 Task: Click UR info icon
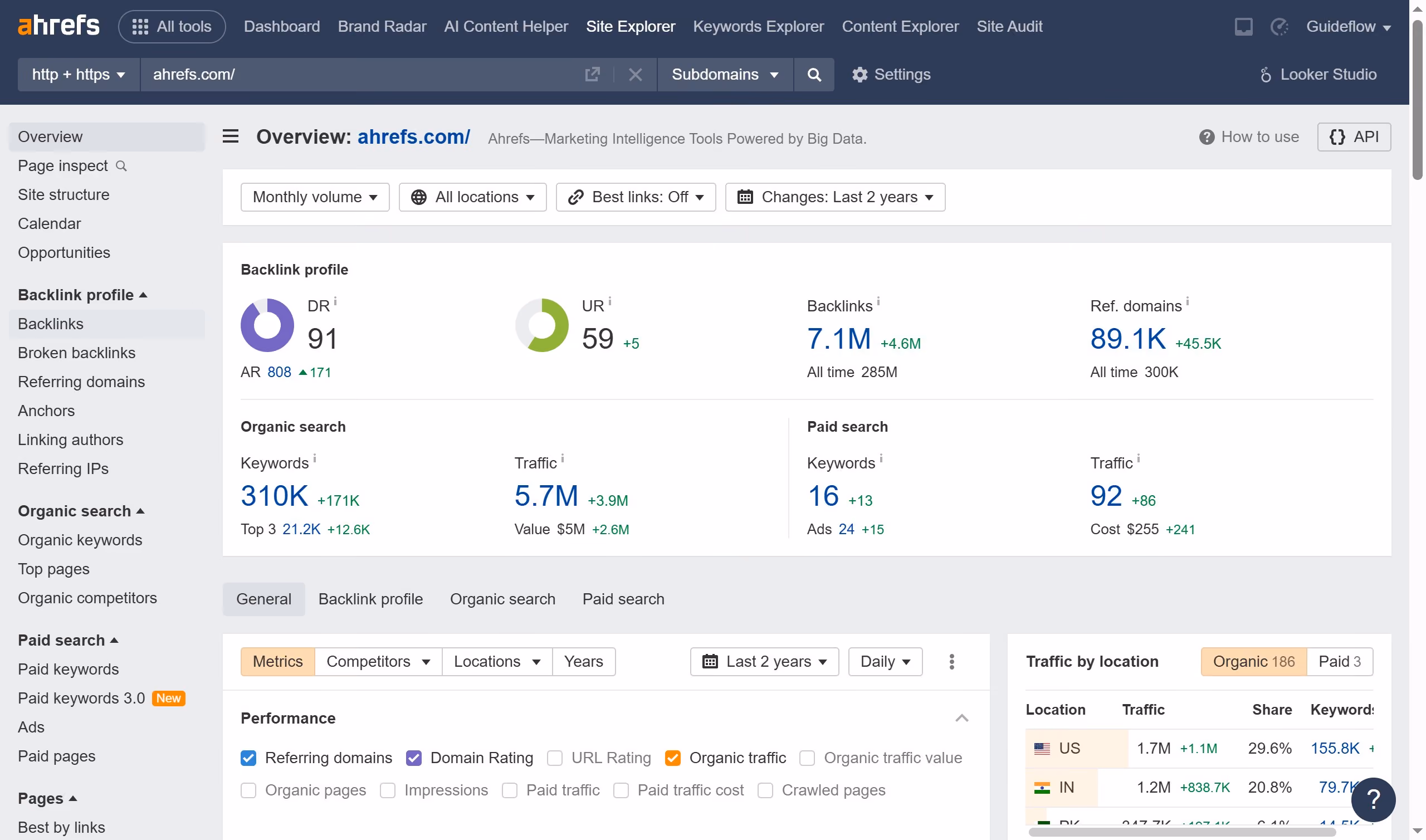[x=610, y=301]
